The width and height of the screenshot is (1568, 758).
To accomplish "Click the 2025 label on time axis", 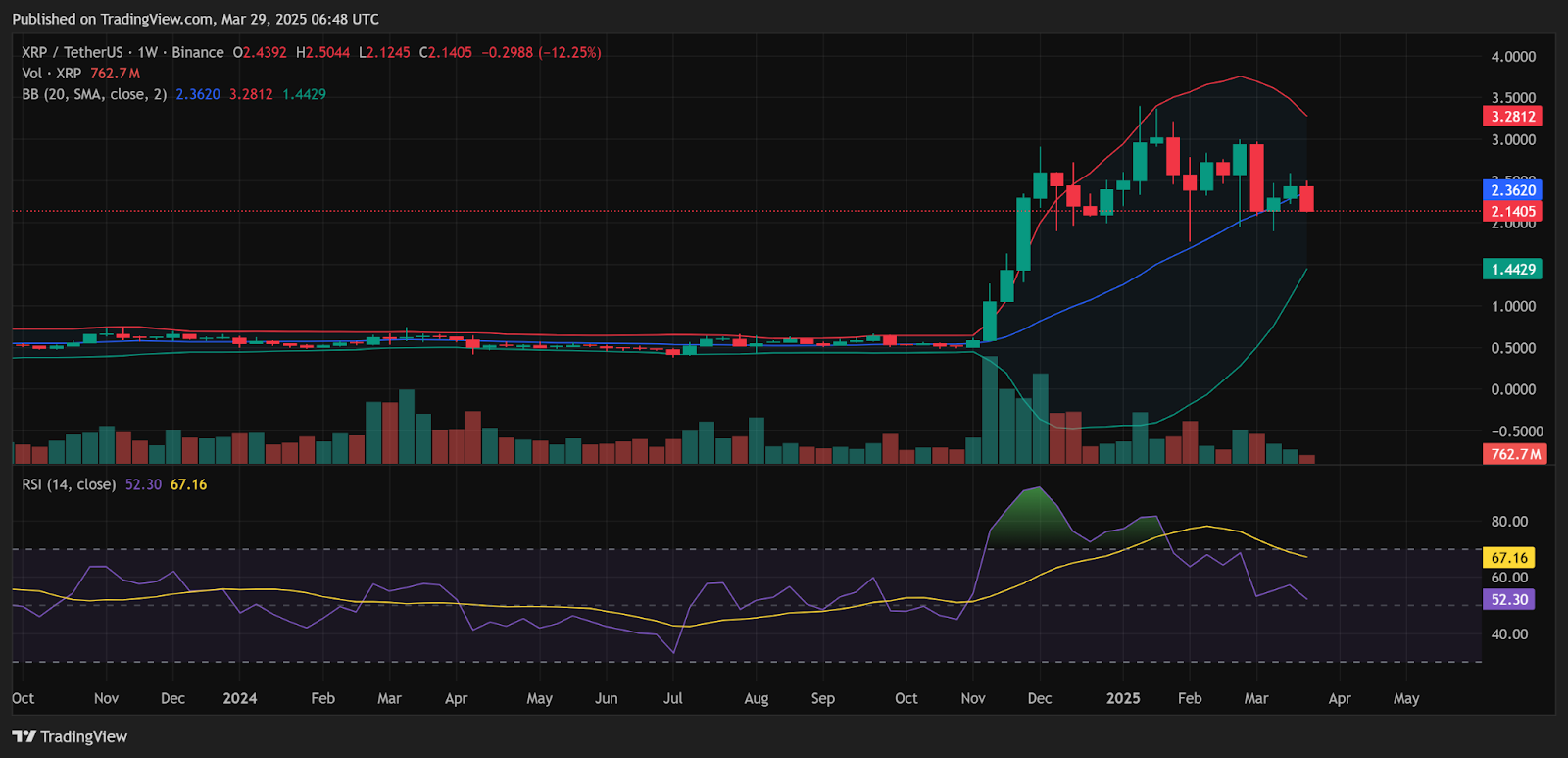I will point(1123,698).
